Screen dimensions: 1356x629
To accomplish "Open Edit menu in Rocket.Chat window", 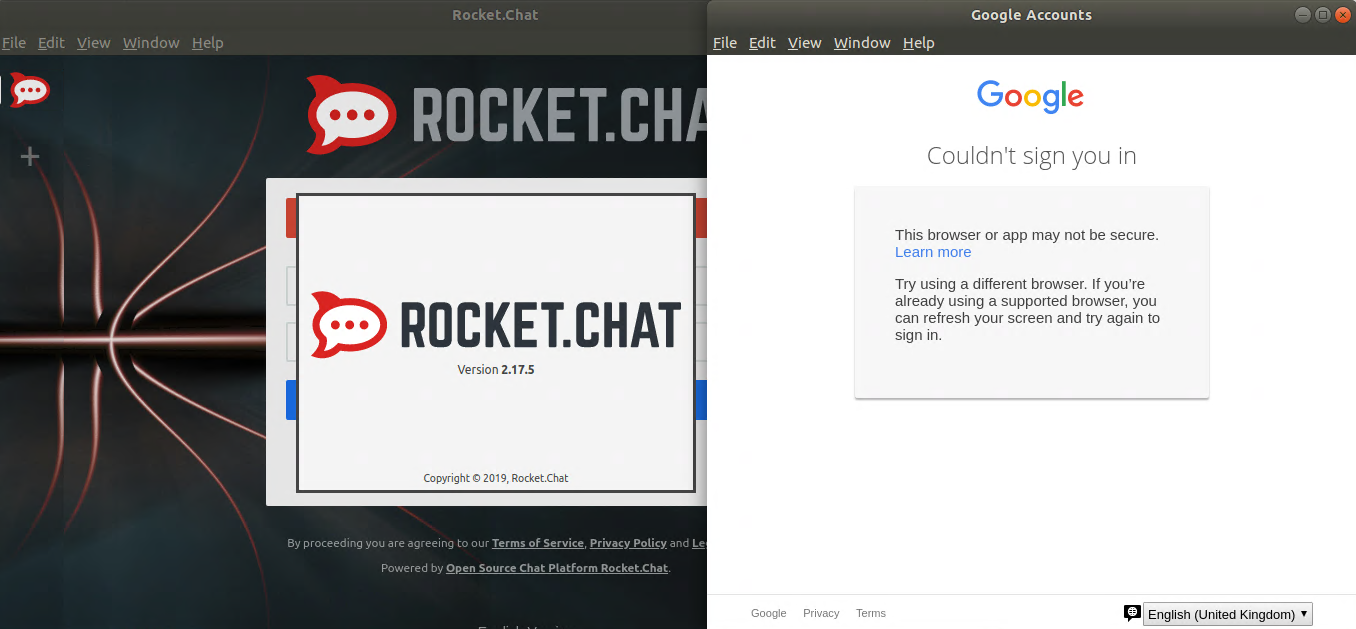I will [51, 43].
